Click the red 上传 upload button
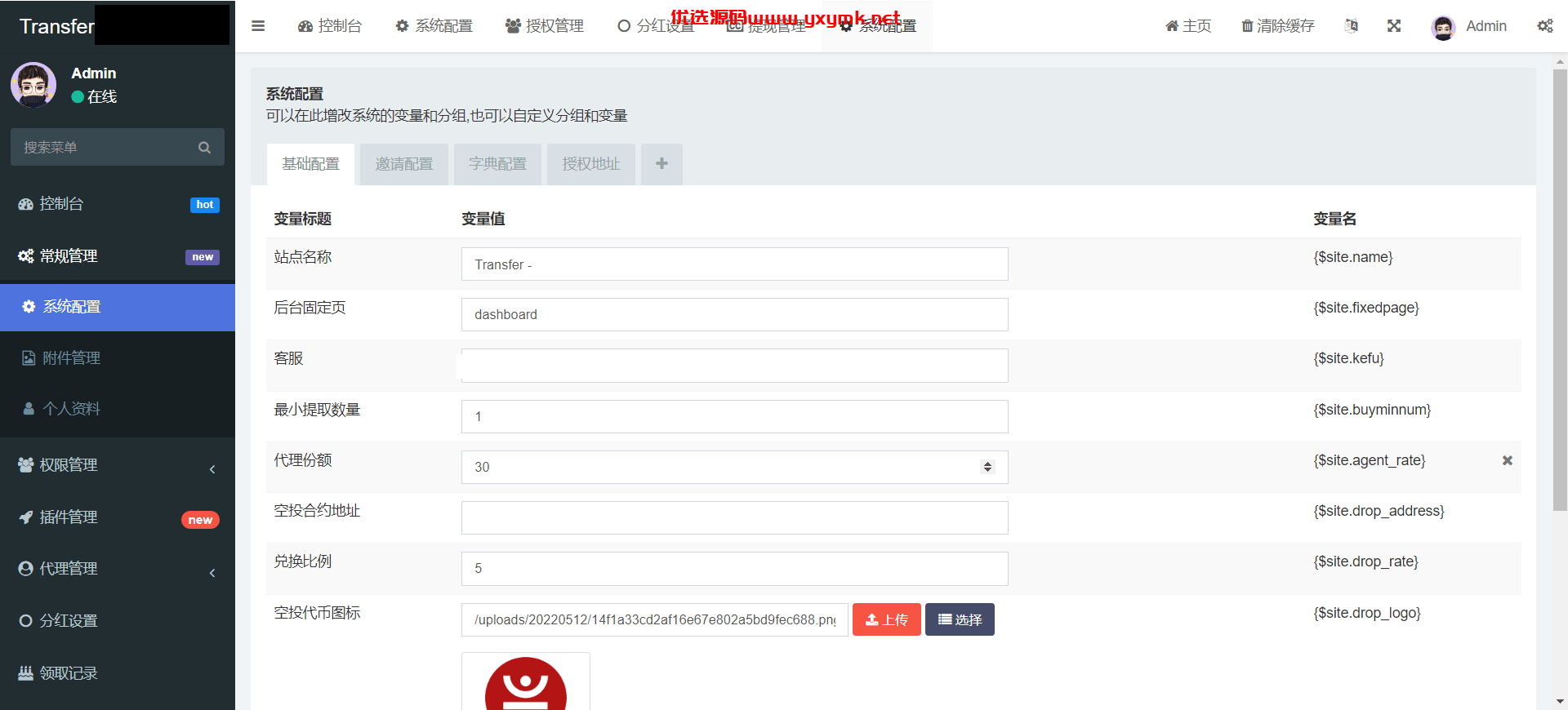This screenshot has height=710, width=1568. pyautogui.click(x=887, y=619)
